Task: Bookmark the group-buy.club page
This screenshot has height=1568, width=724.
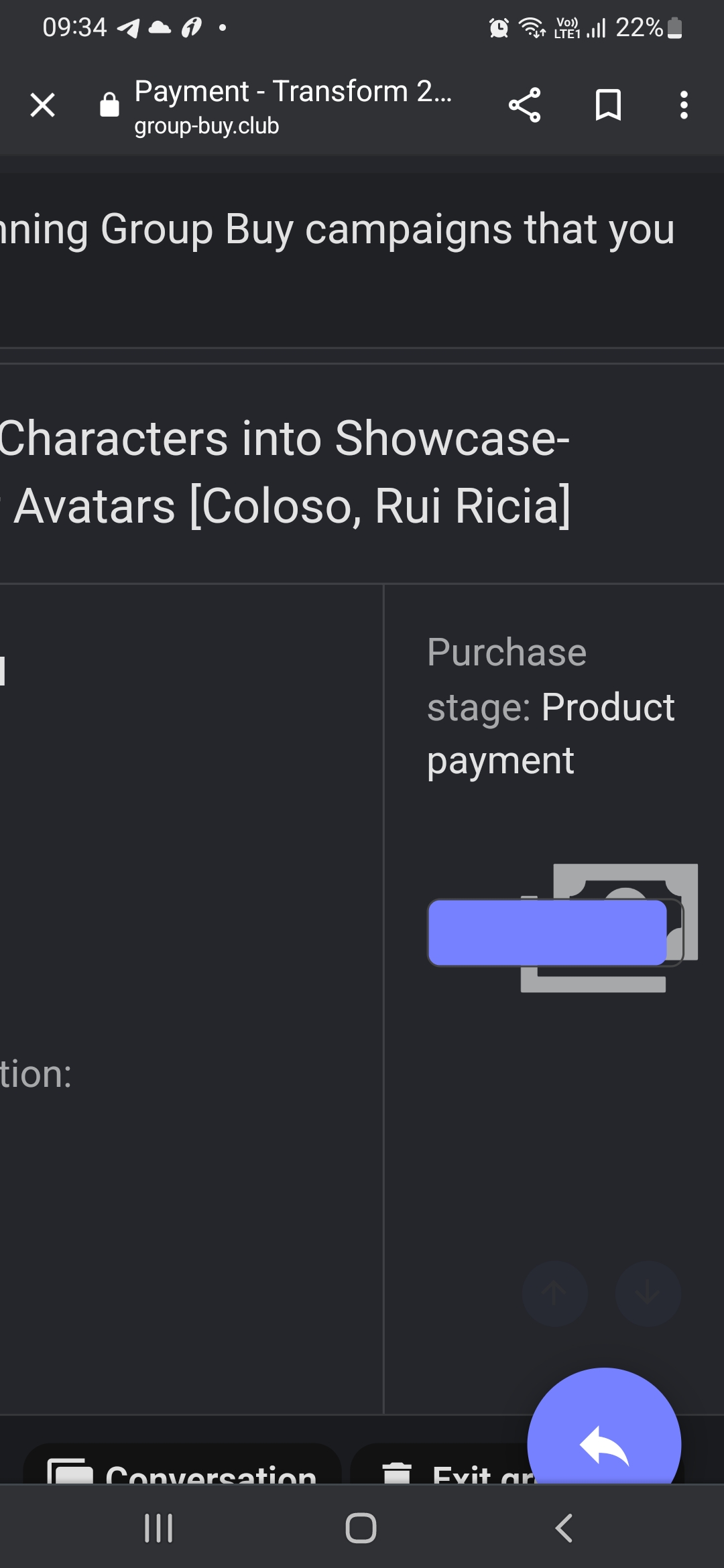Action: pyautogui.click(x=608, y=105)
